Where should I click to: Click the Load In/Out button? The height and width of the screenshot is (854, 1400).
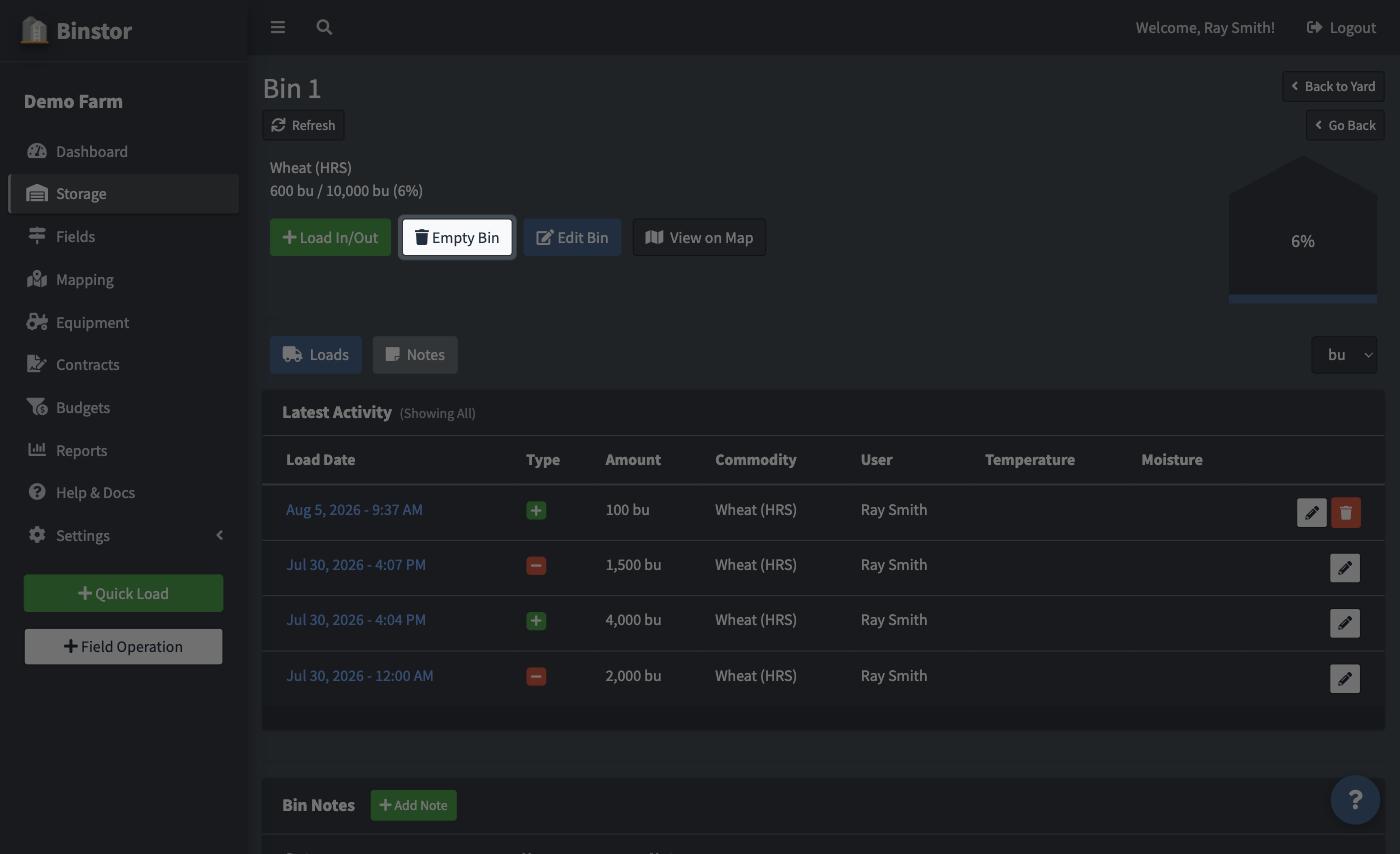(330, 237)
